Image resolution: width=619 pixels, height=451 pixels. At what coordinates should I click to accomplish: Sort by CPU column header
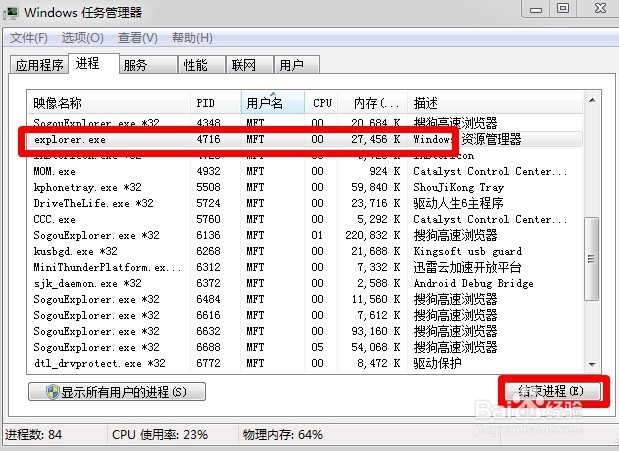click(321, 103)
